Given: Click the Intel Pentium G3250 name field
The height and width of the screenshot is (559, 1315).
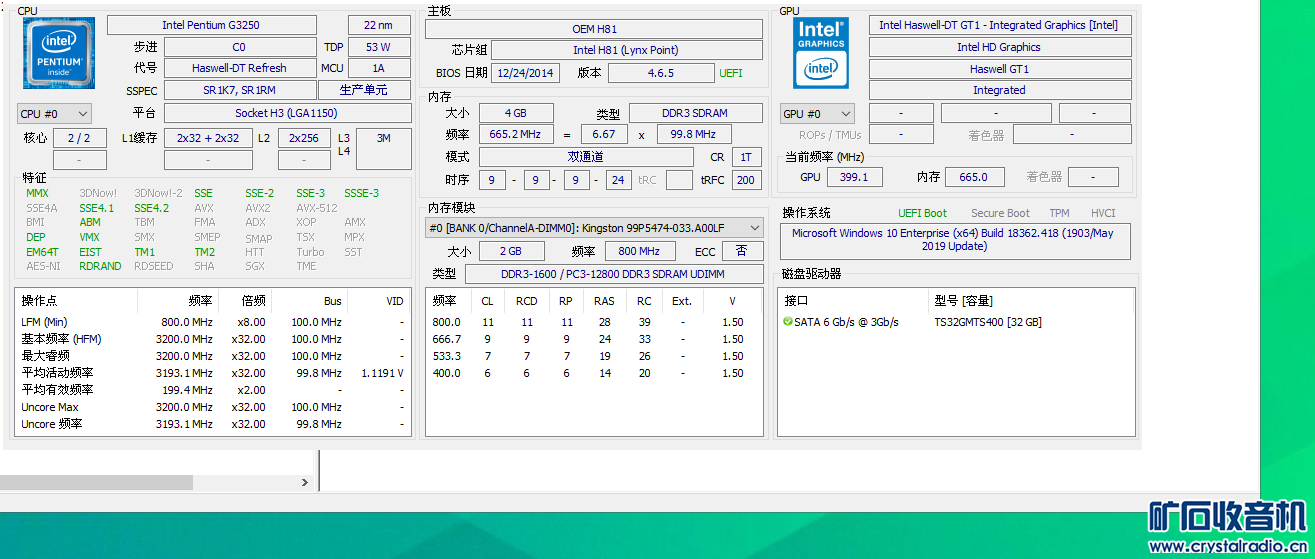Looking at the screenshot, I should (x=211, y=25).
